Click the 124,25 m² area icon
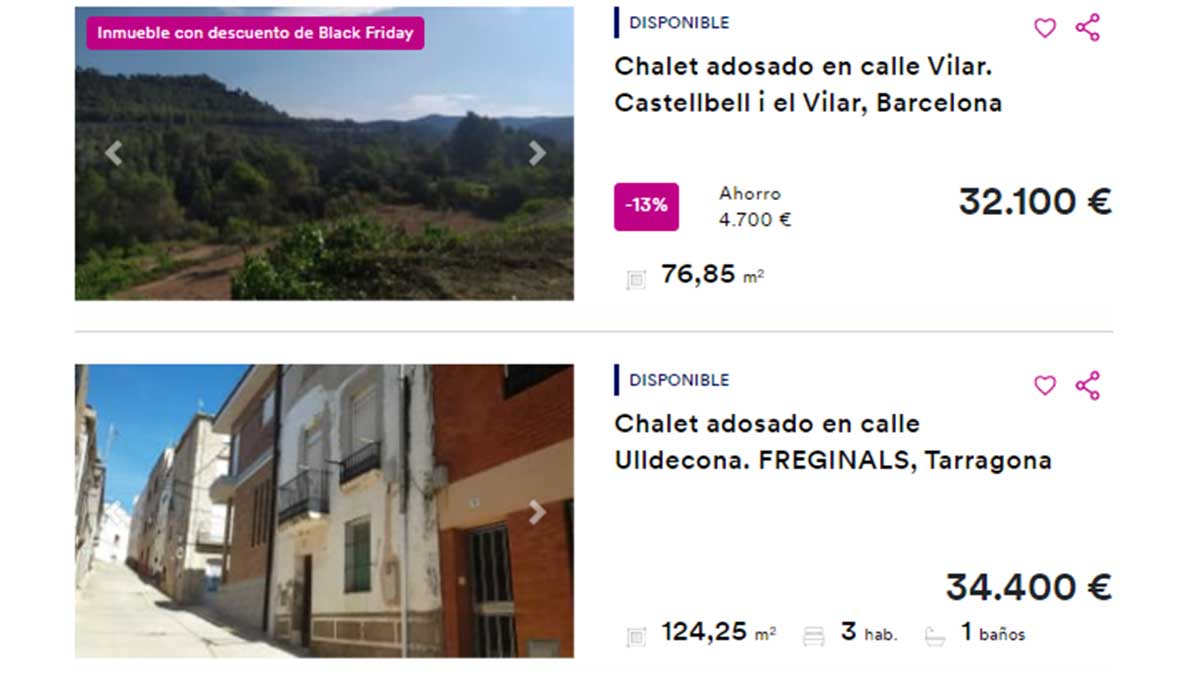 point(636,636)
